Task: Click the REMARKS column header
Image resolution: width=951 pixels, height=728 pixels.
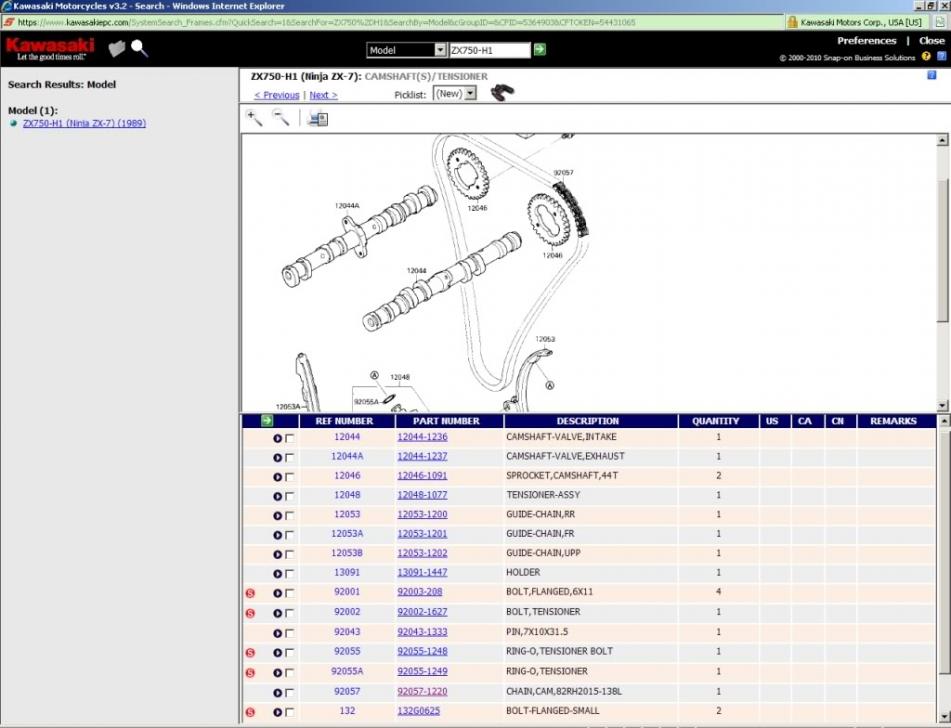Action: click(893, 421)
